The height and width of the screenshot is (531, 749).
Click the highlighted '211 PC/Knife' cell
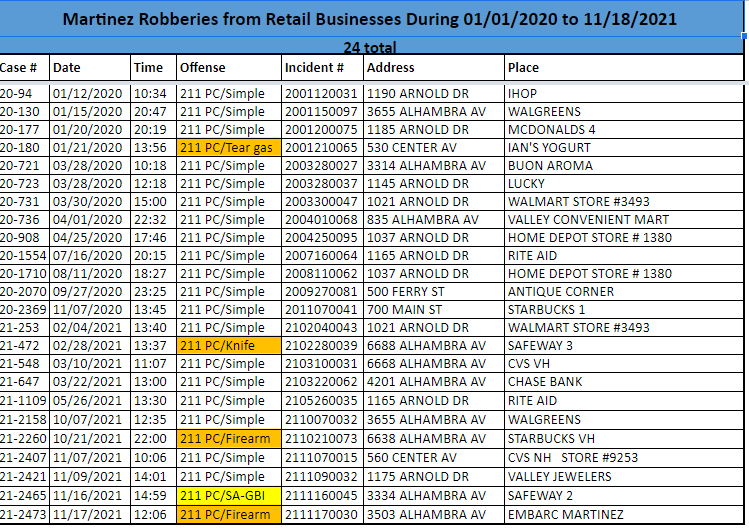coord(229,345)
